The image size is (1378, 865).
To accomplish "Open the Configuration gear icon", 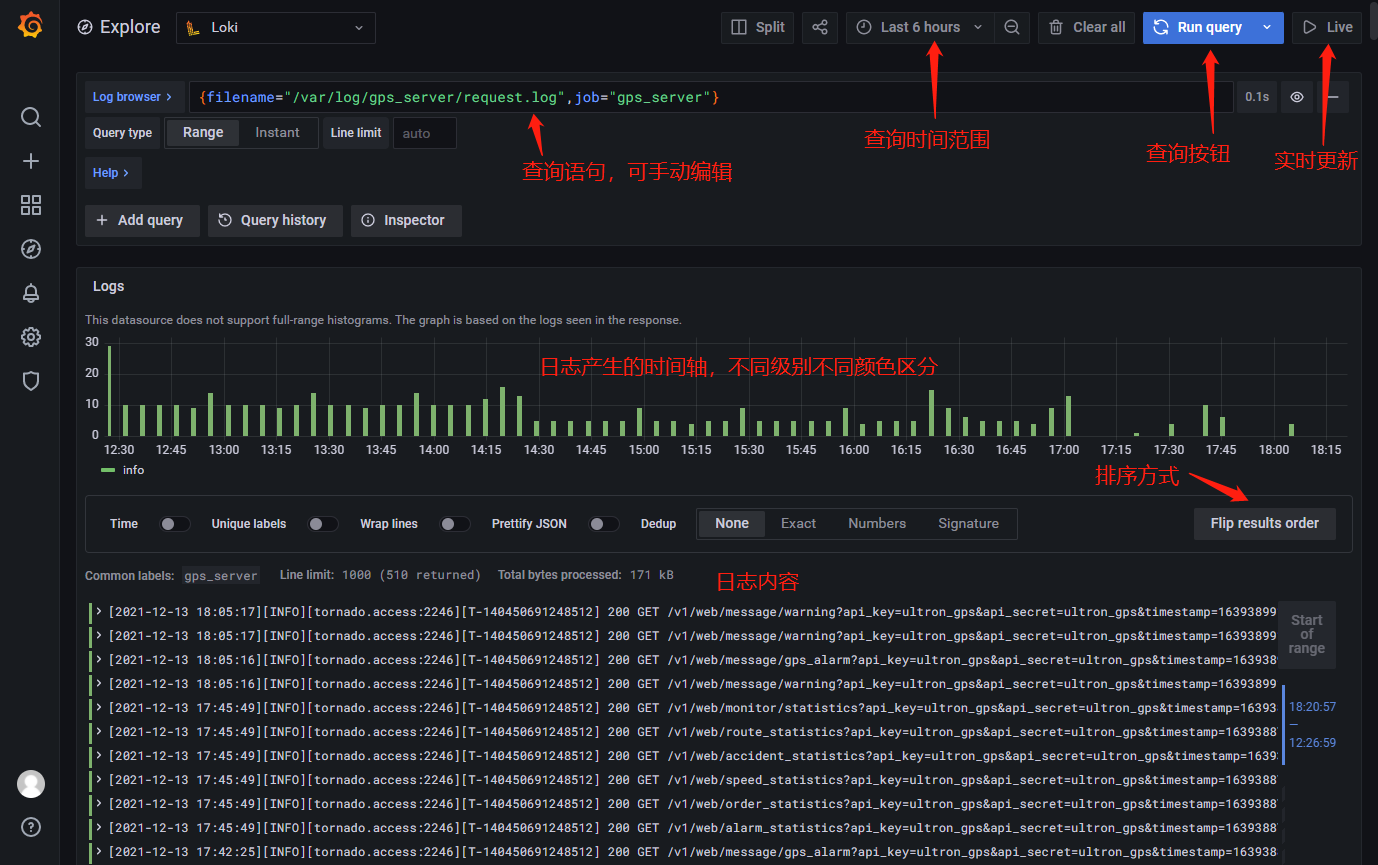I will tap(31, 337).
